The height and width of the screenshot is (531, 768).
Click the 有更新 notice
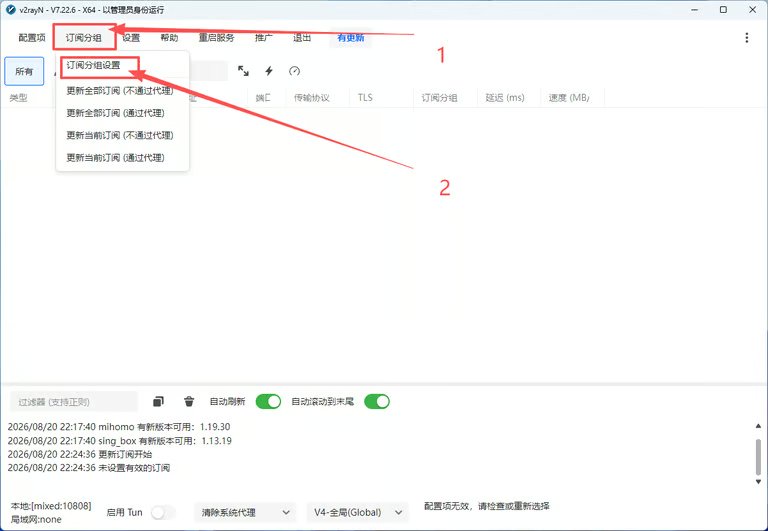pos(351,38)
